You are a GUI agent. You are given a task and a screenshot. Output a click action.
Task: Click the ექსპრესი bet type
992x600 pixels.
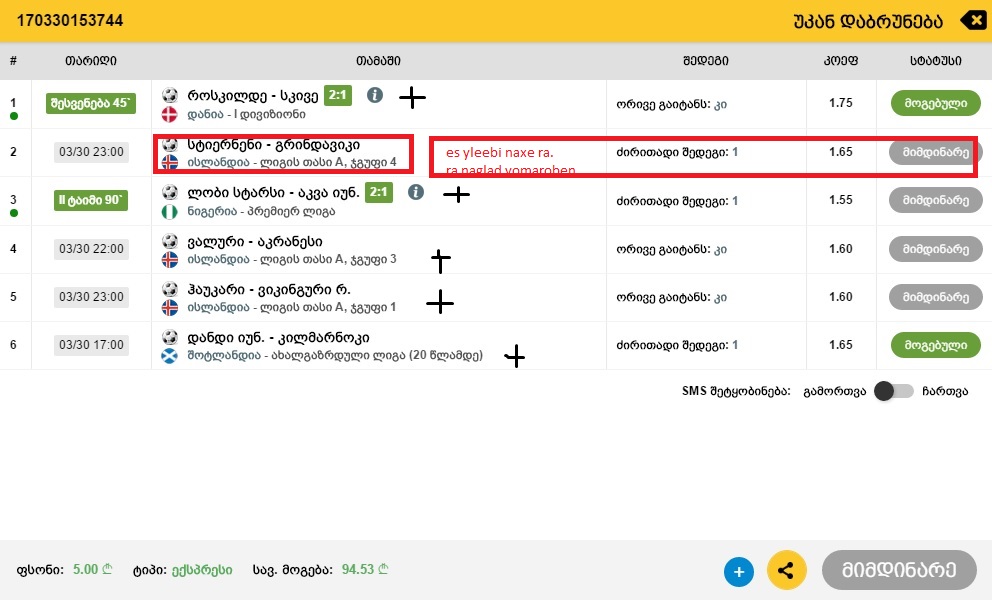pos(202,570)
